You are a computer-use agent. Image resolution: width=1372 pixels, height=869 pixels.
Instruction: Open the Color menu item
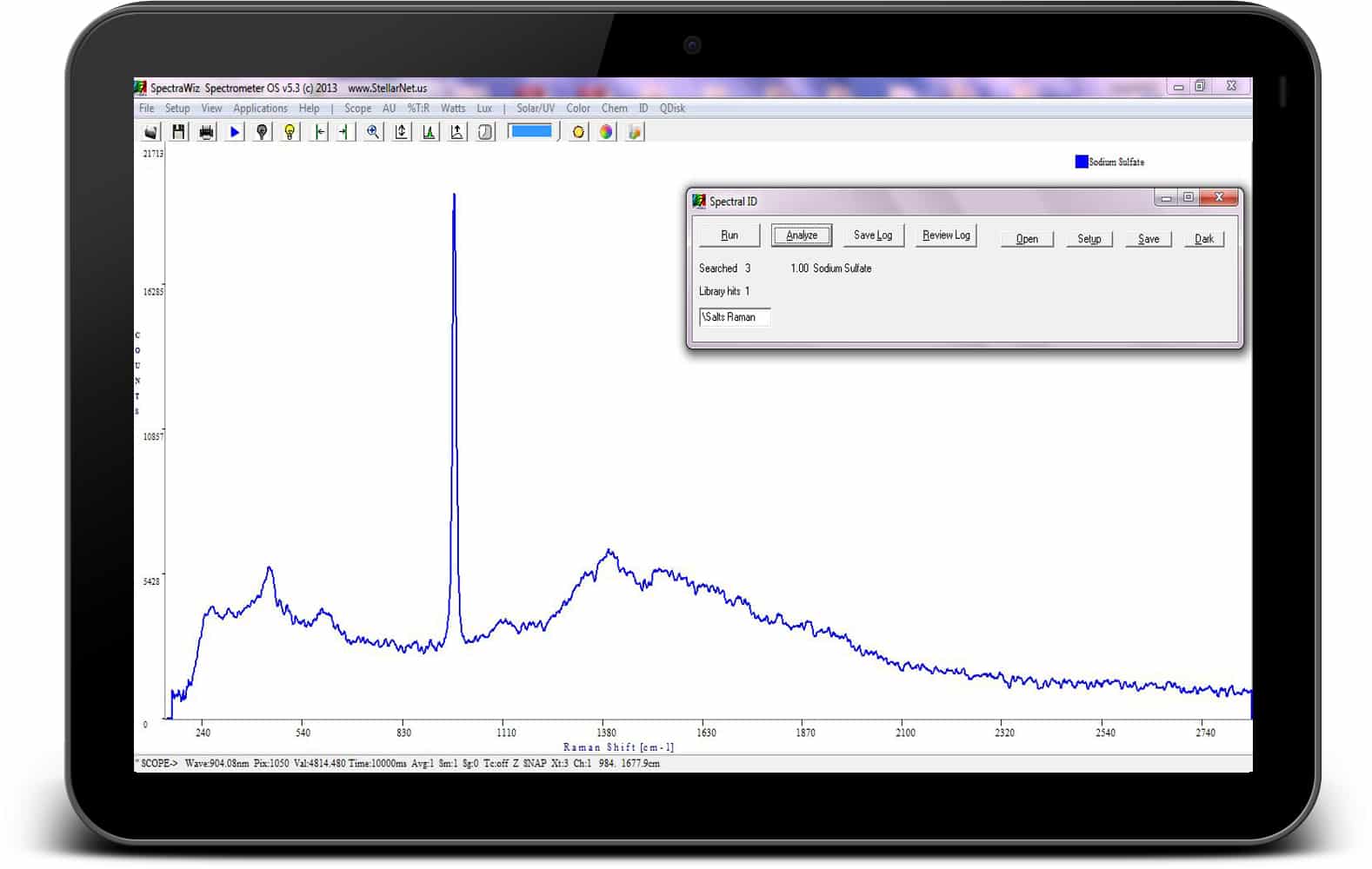(x=578, y=109)
